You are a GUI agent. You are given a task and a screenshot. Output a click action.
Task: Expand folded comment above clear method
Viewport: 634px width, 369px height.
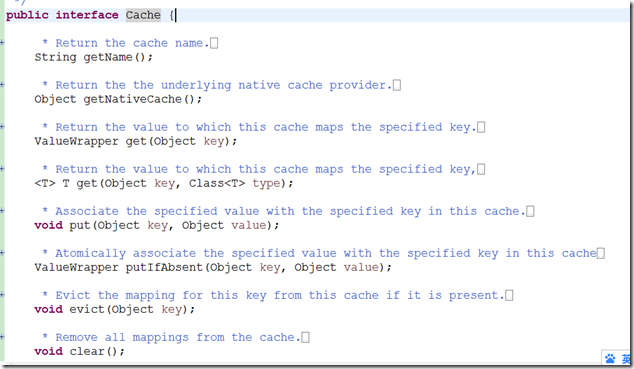coord(2,337)
